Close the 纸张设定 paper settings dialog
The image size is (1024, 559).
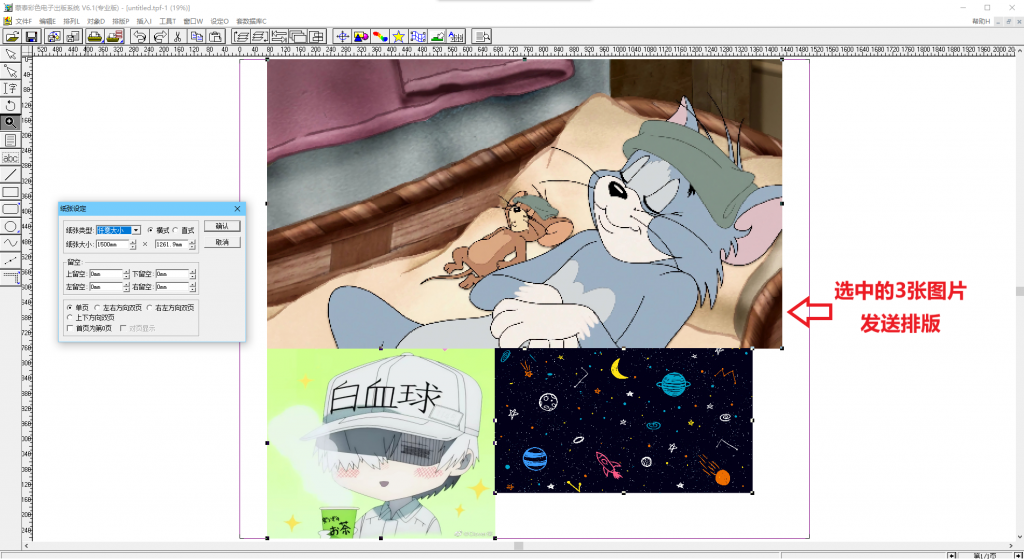[237, 208]
